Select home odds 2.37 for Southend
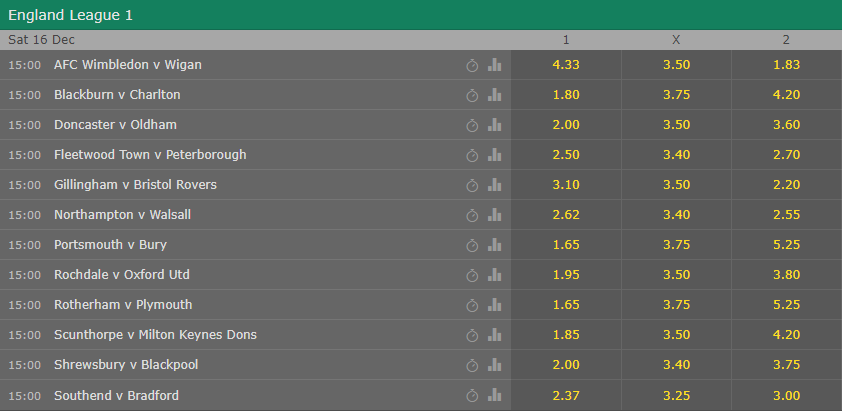Viewport: 842px width, 411px height. pyautogui.click(x=566, y=396)
